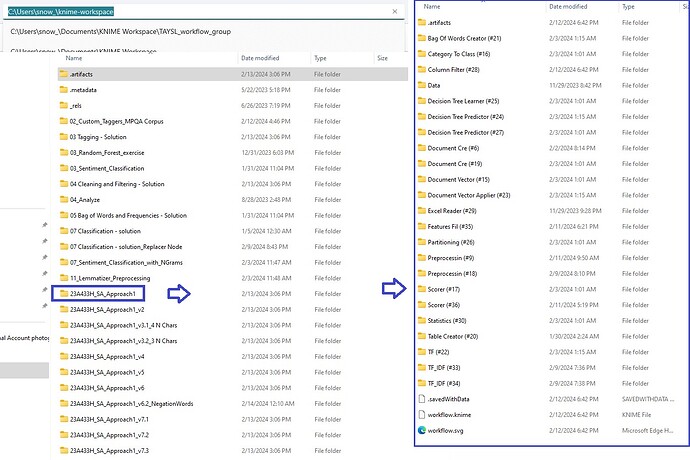Image resolution: width=690 pixels, height=460 pixels.
Task: Select Decision Tree Predictor (#24) folder name
Action: click(x=466, y=117)
